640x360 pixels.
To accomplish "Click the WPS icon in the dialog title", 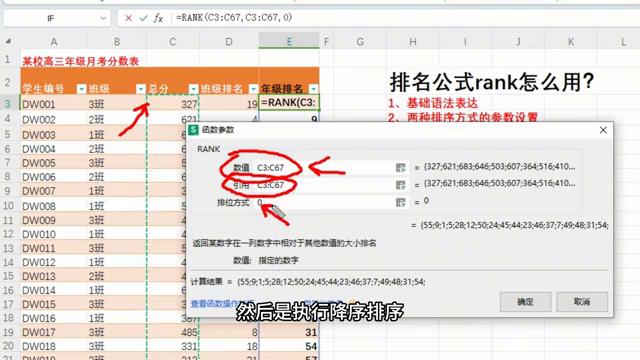I will (193, 130).
